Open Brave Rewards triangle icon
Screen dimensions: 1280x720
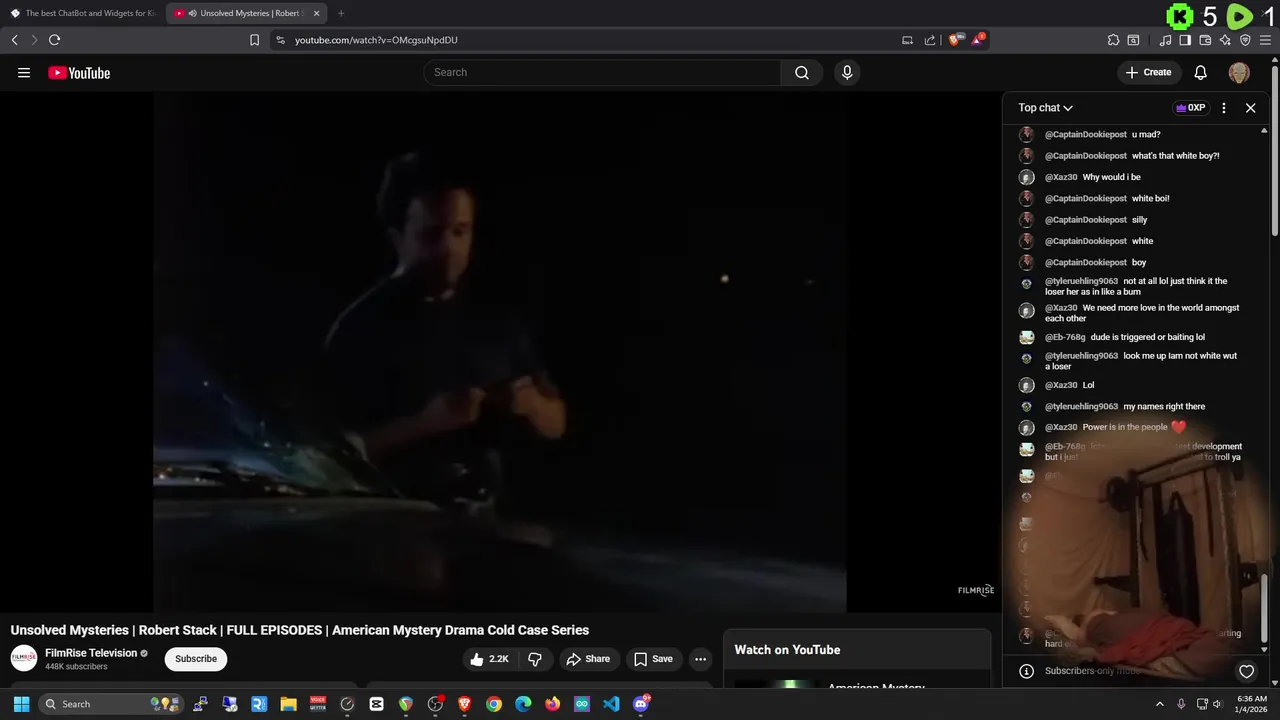[979, 40]
